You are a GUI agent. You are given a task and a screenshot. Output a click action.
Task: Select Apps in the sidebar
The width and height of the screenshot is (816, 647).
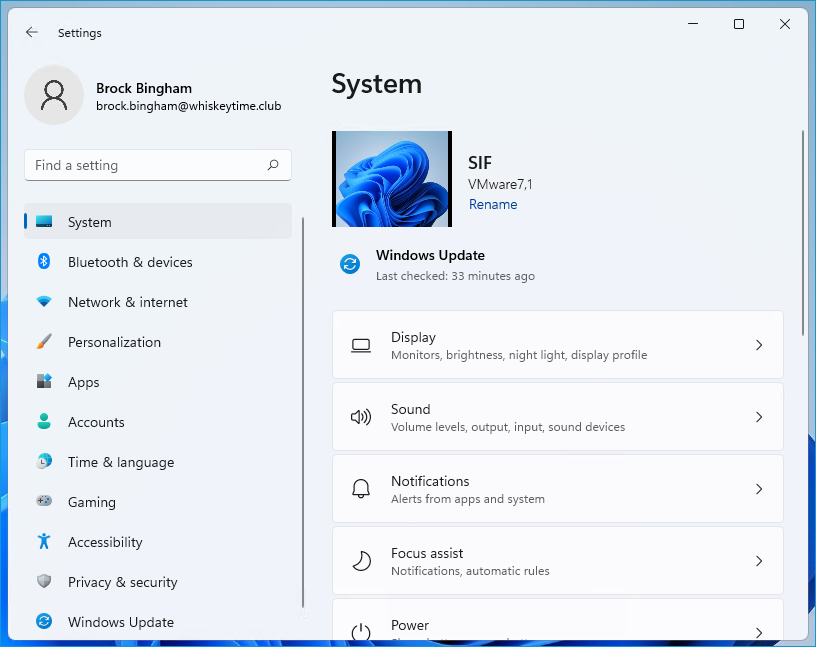[x=84, y=382]
